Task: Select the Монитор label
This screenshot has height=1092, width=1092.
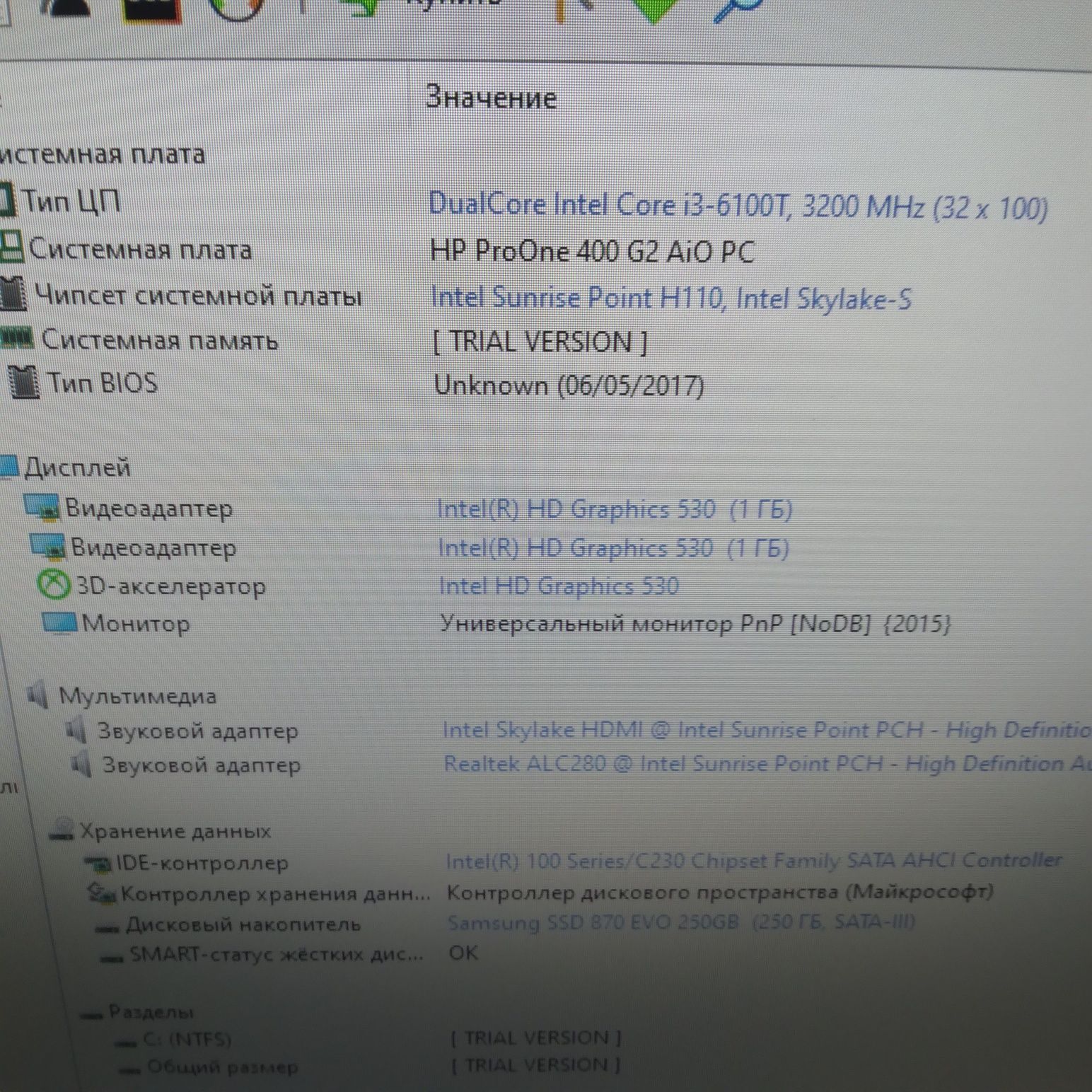Action: point(136,624)
